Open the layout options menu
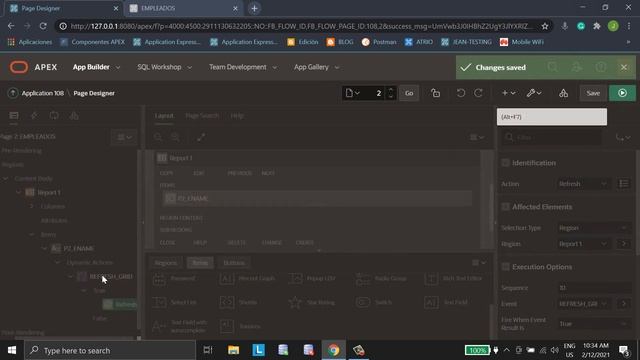 point(477,137)
